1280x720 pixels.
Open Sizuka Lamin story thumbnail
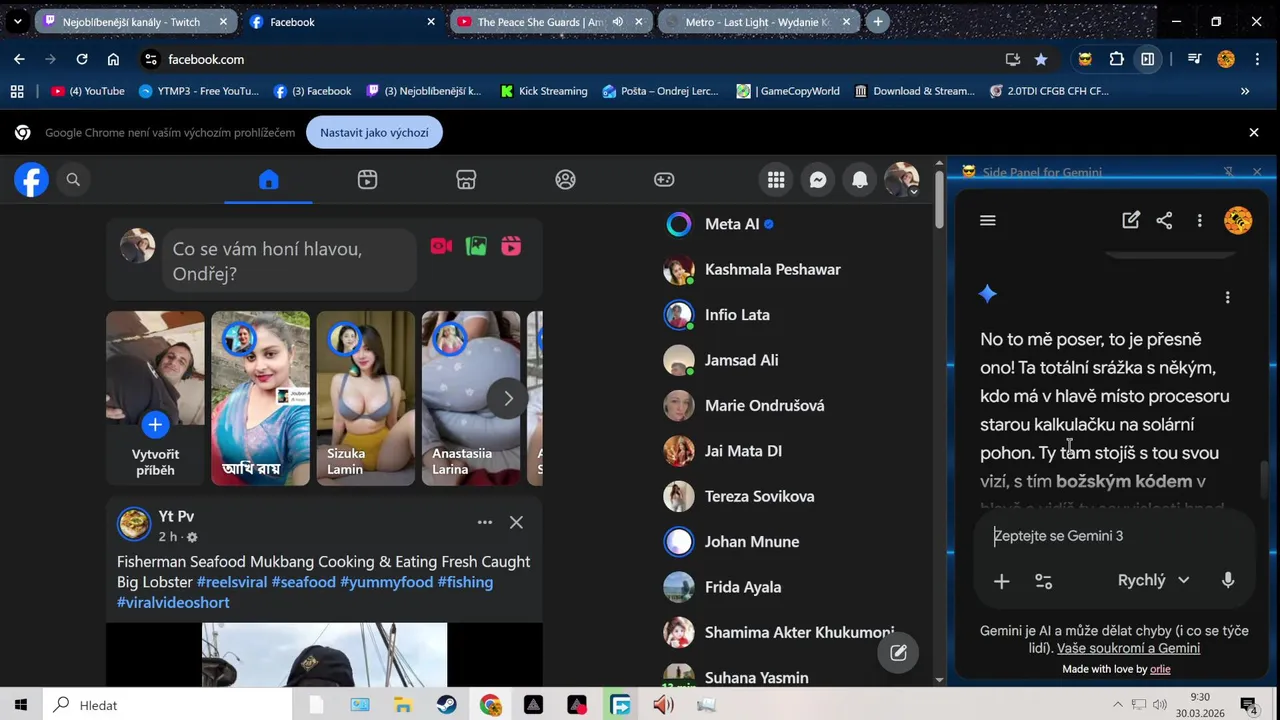pyautogui.click(x=366, y=398)
